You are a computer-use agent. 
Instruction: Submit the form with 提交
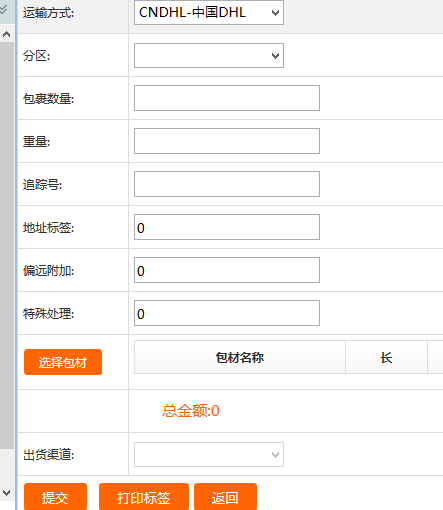(x=55, y=497)
